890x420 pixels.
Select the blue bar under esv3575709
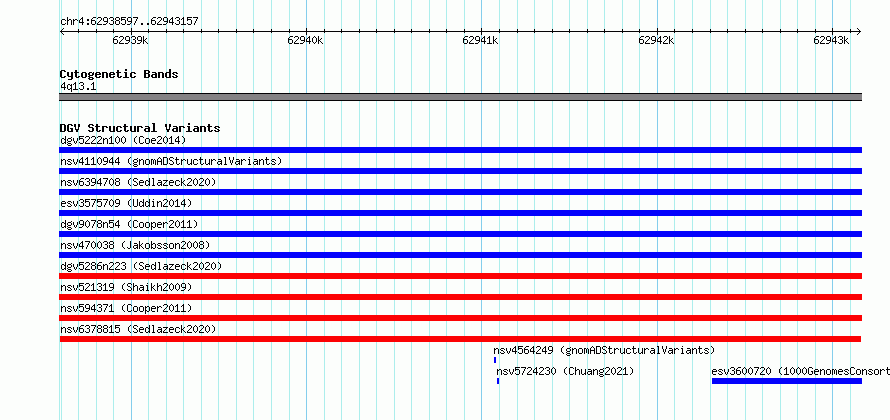[x=460, y=213]
